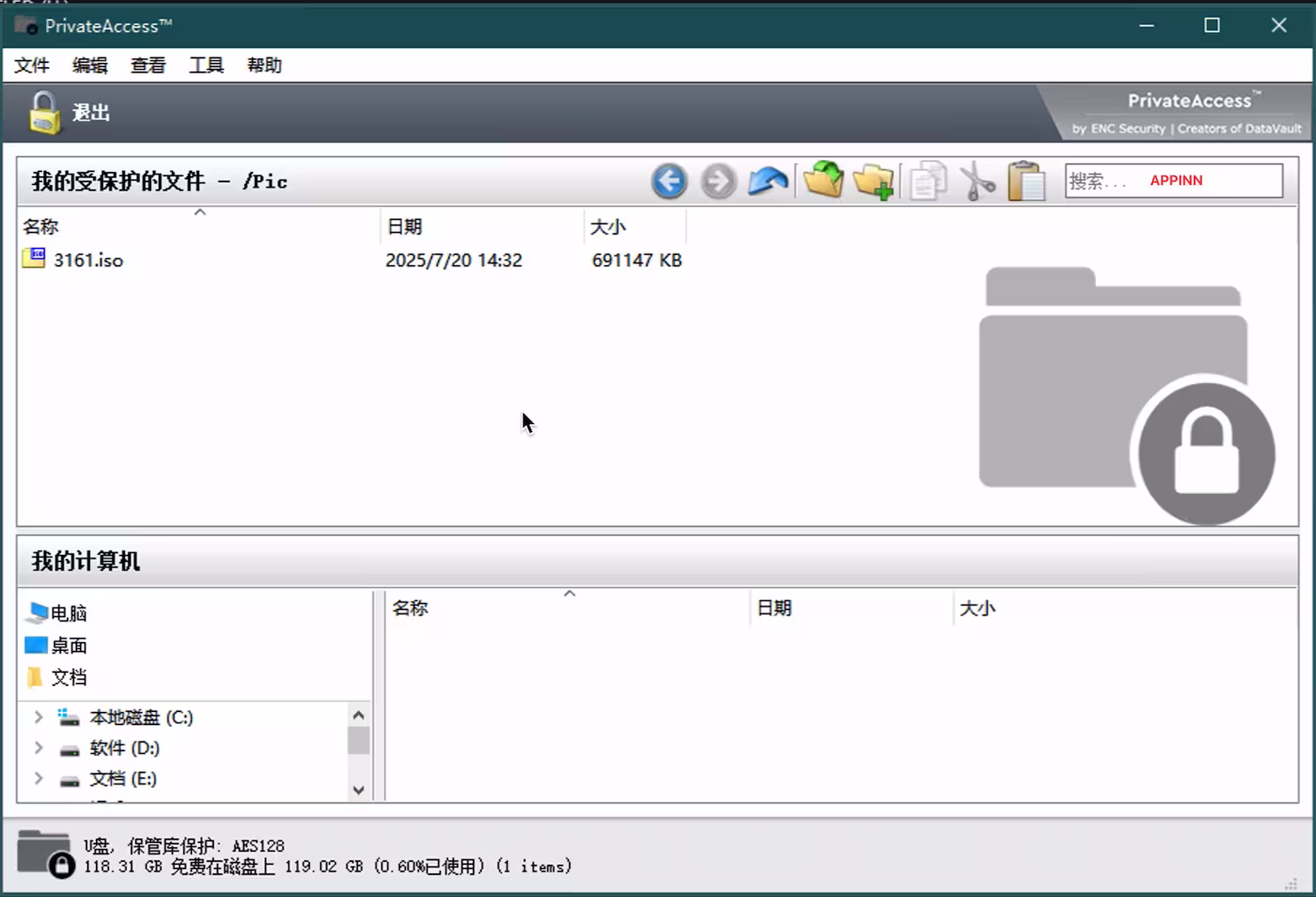Click the C: drive icon
The image size is (1316, 897).
pyautogui.click(x=69, y=717)
